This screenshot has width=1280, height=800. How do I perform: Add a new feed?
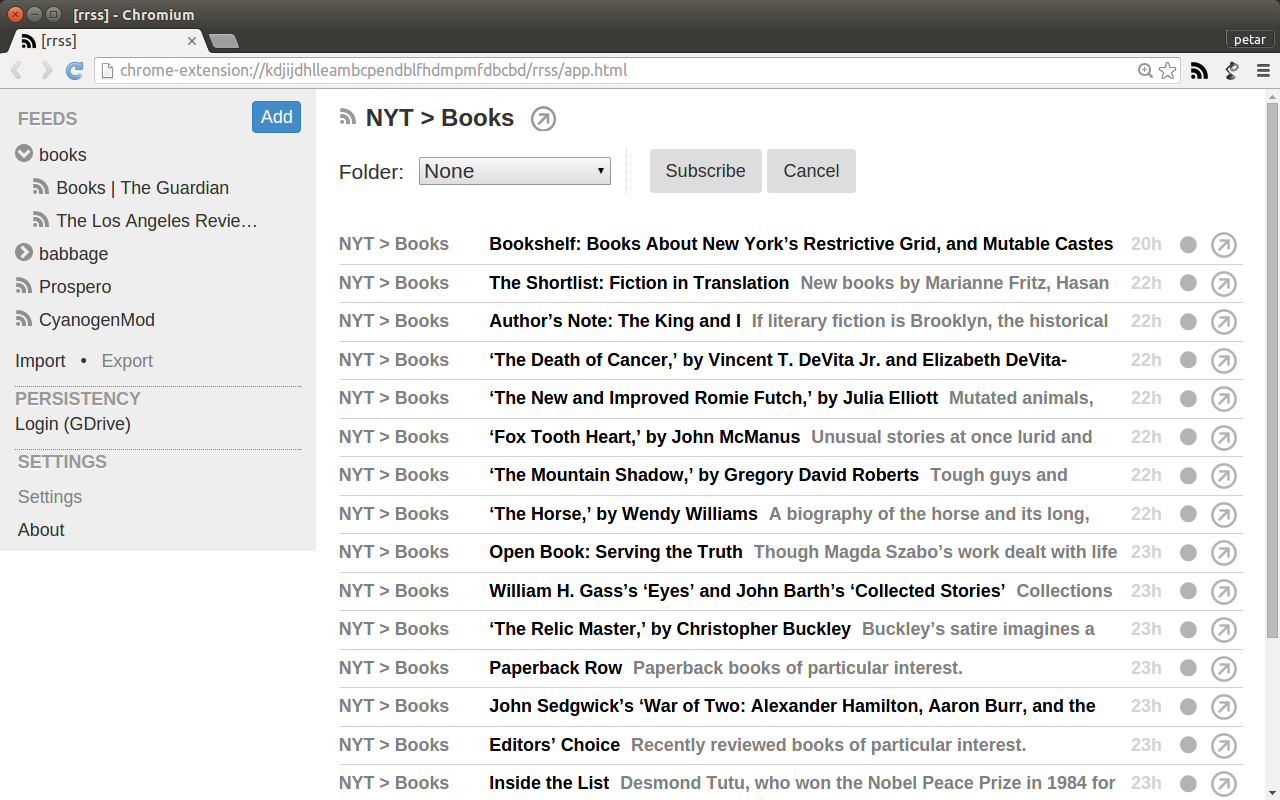coord(276,117)
